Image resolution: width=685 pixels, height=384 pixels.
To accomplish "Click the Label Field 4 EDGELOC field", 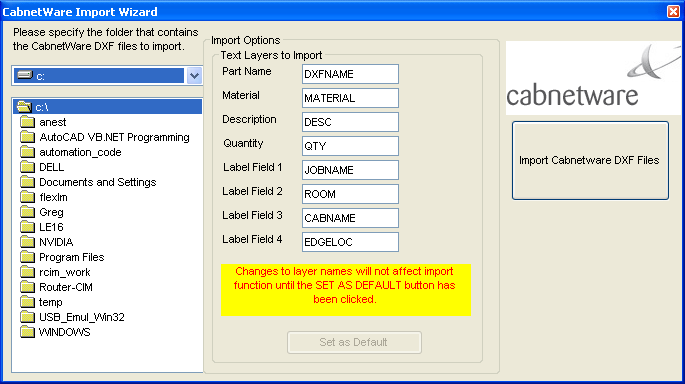I will [350, 242].
